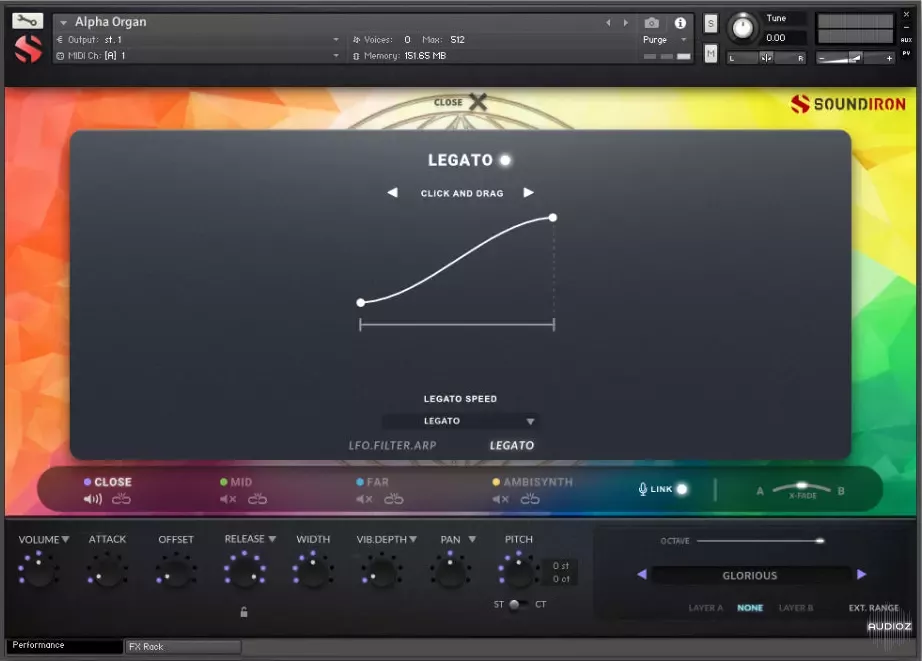Click the GLORIOUS preset name

tap(750, 575)
